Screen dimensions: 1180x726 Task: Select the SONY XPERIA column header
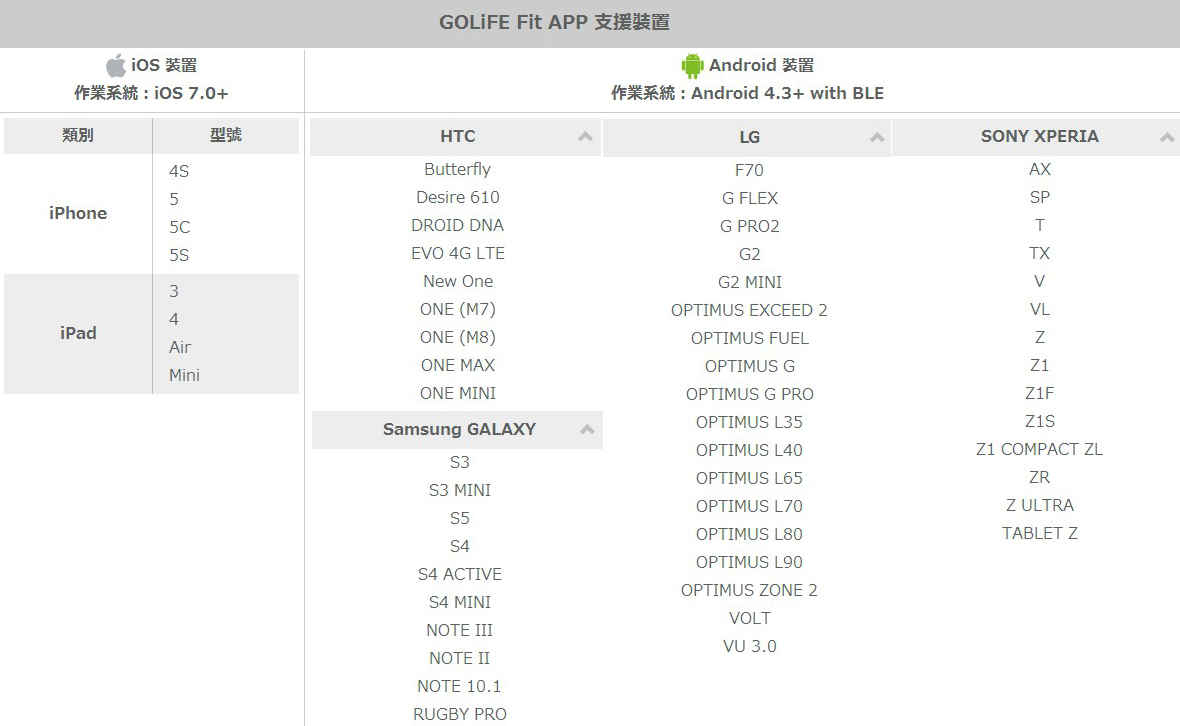pos(1036,136)
